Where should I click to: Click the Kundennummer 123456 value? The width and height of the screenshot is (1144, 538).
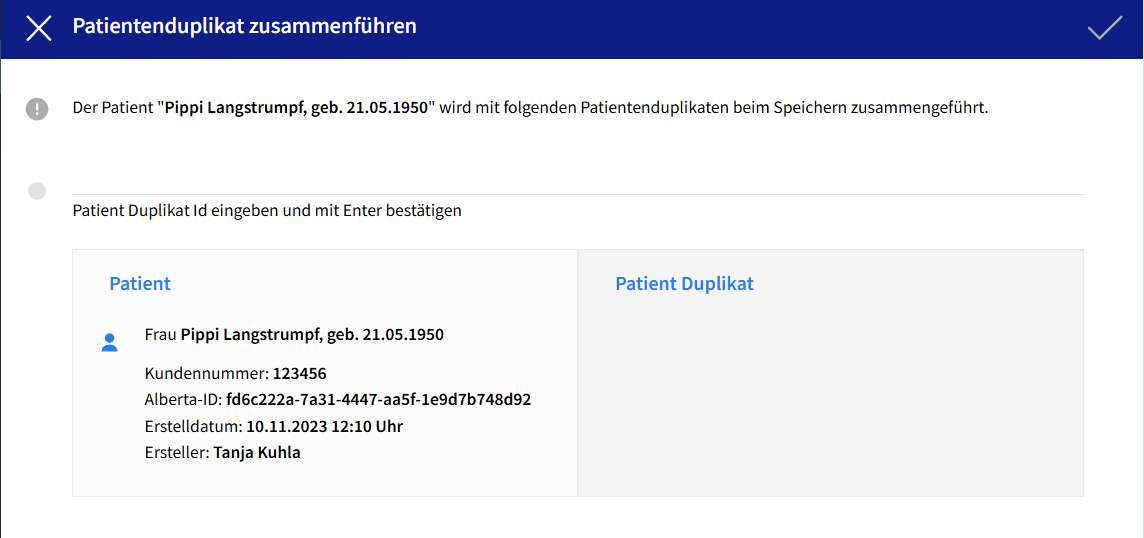click(299, 374)
